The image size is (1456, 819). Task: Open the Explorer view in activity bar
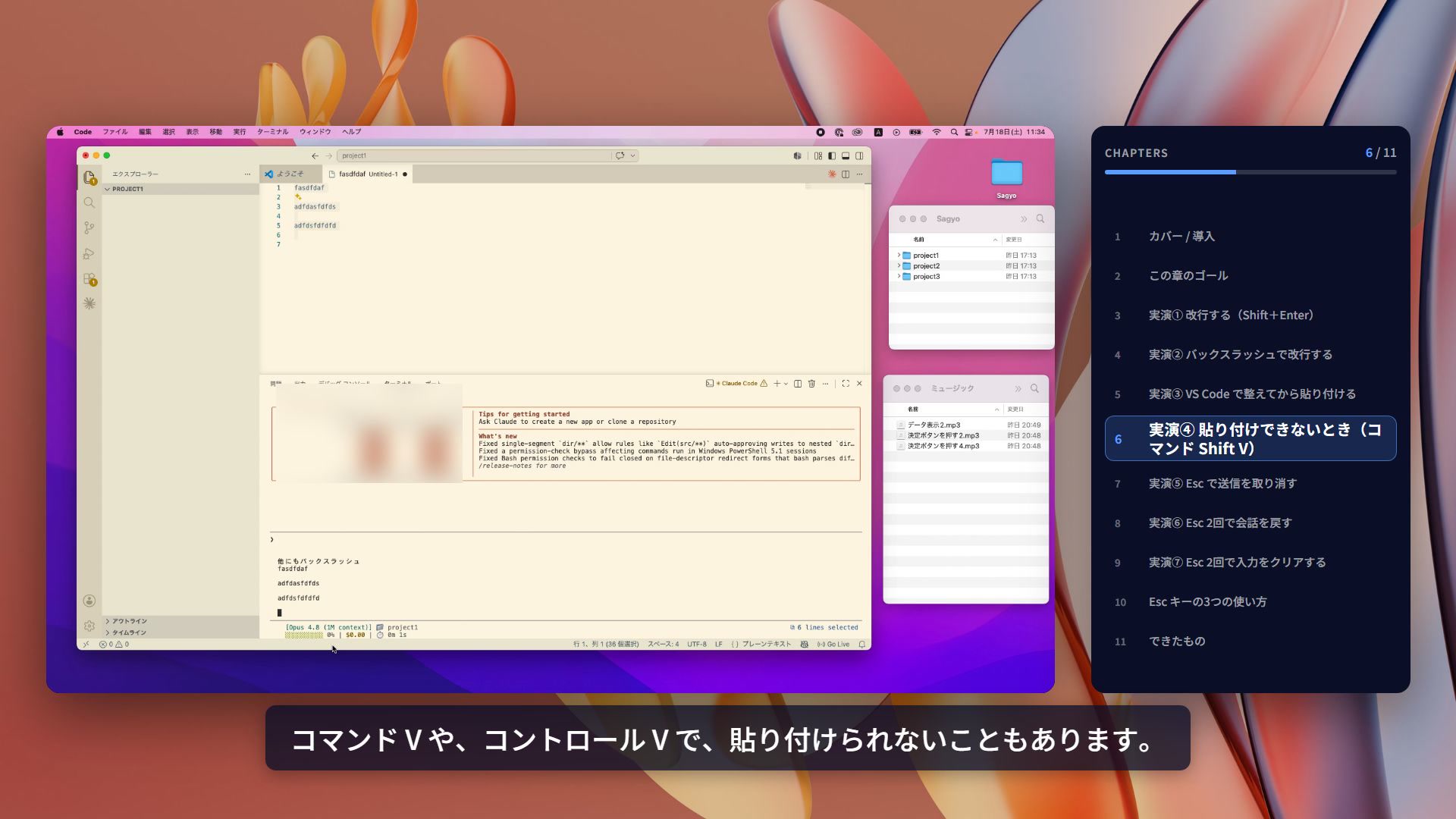[89, 177]
